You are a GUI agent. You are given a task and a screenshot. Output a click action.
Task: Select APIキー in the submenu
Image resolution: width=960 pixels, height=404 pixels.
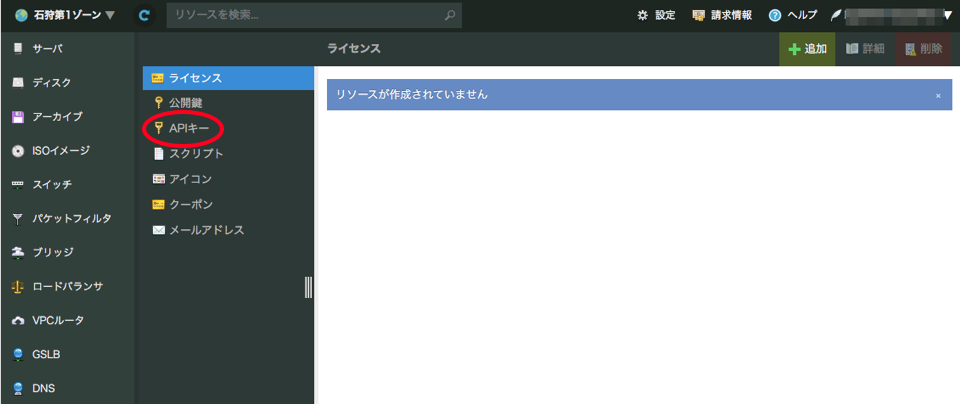coord(189,128)
